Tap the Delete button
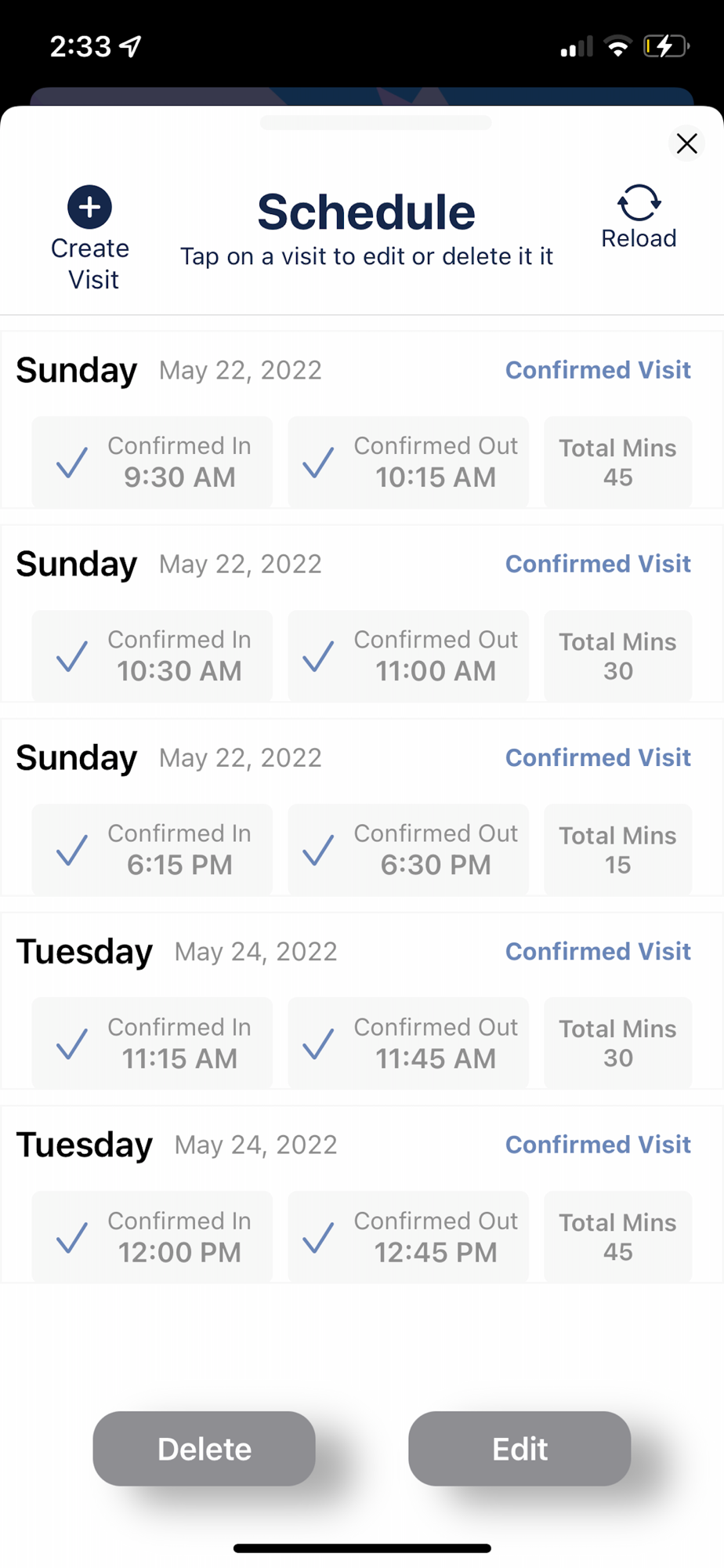This screenshot has width=724, height=1568. (204, 1448)
